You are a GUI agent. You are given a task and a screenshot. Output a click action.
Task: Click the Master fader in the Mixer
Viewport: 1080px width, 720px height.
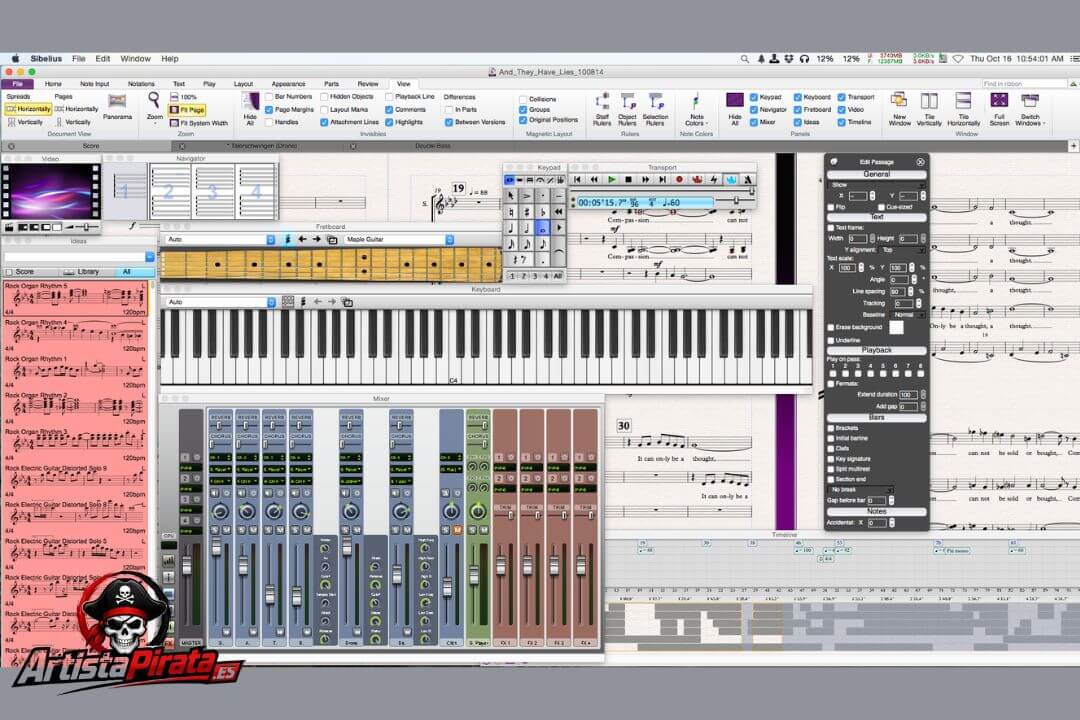click(186, 566)
